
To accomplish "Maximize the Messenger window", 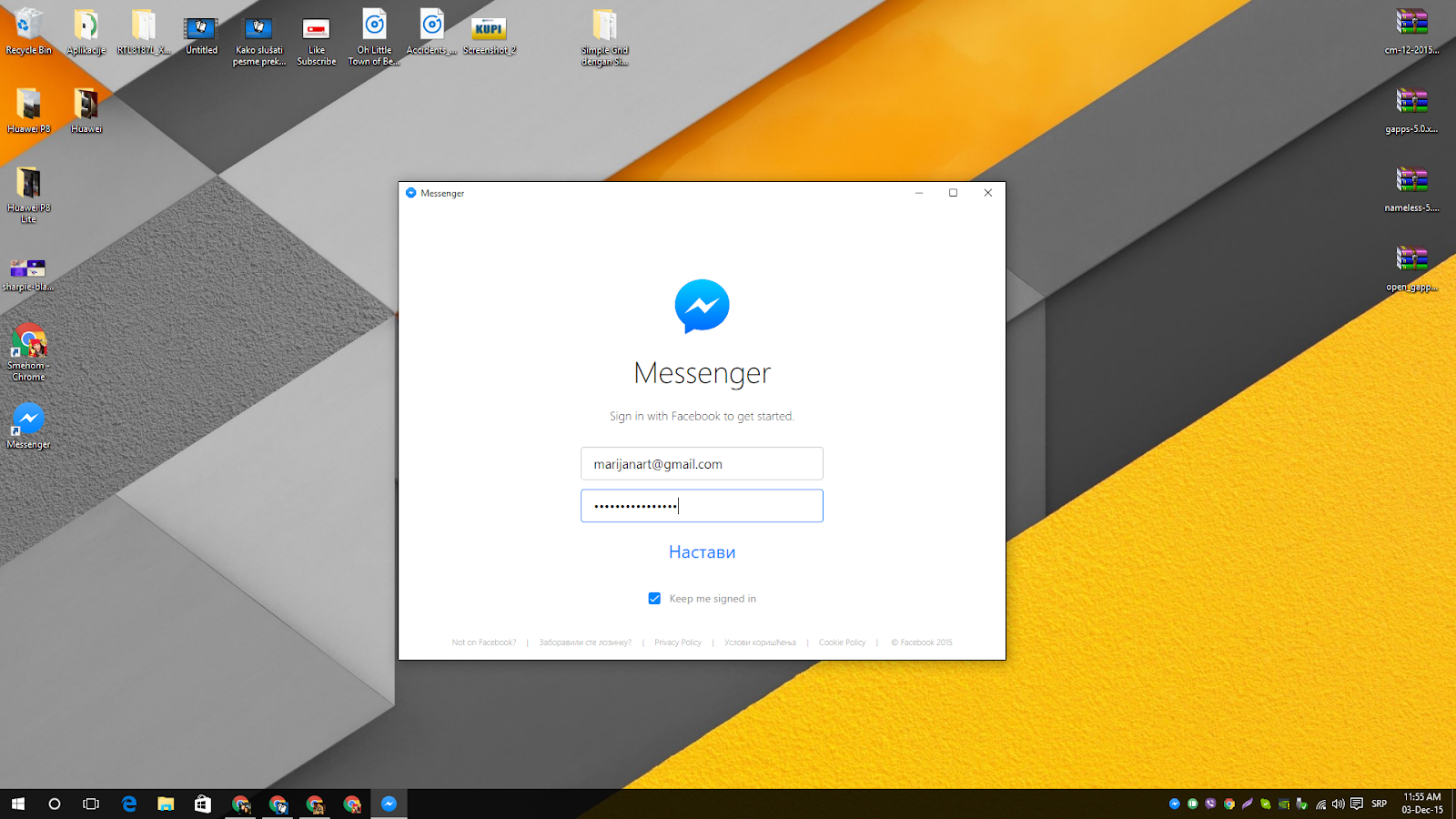I will pos(953,193).
